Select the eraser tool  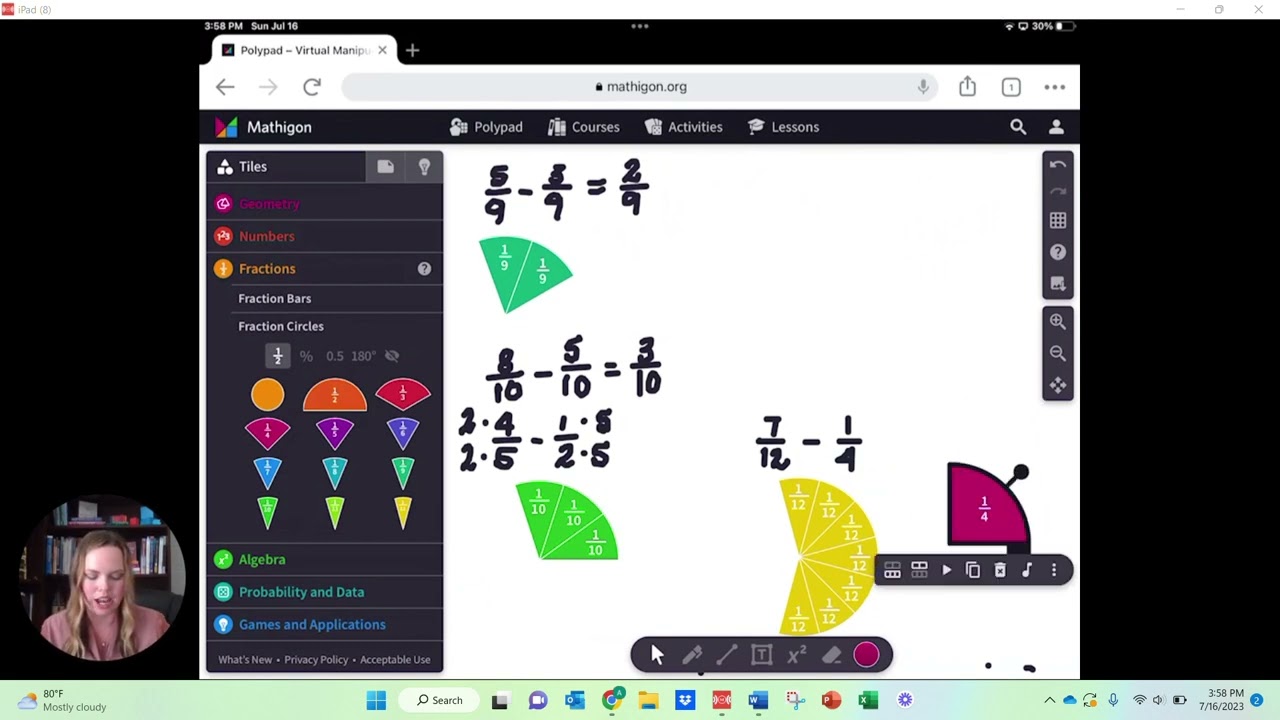click(832, 655)
